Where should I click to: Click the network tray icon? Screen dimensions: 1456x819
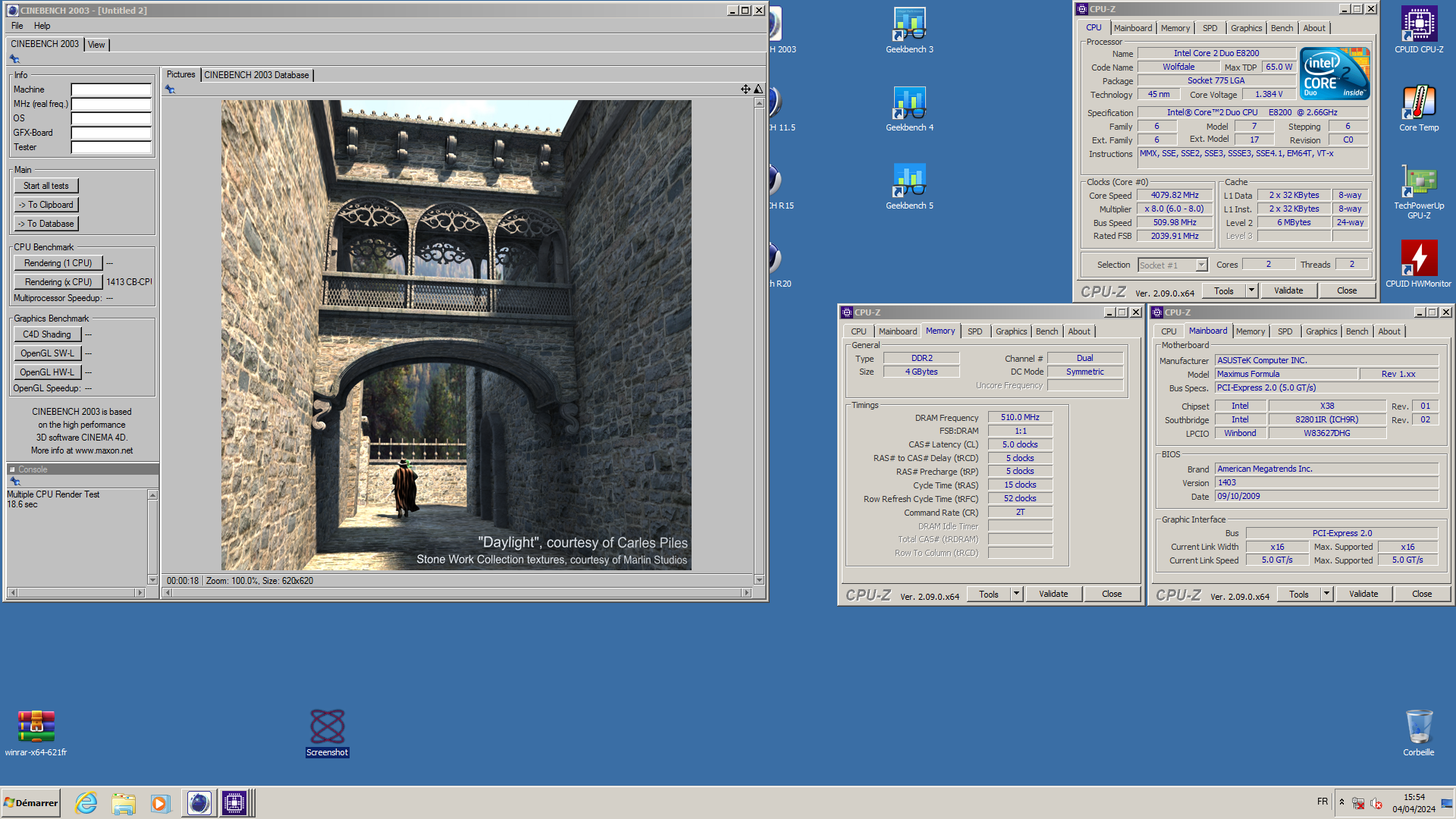click(1358, 803)
